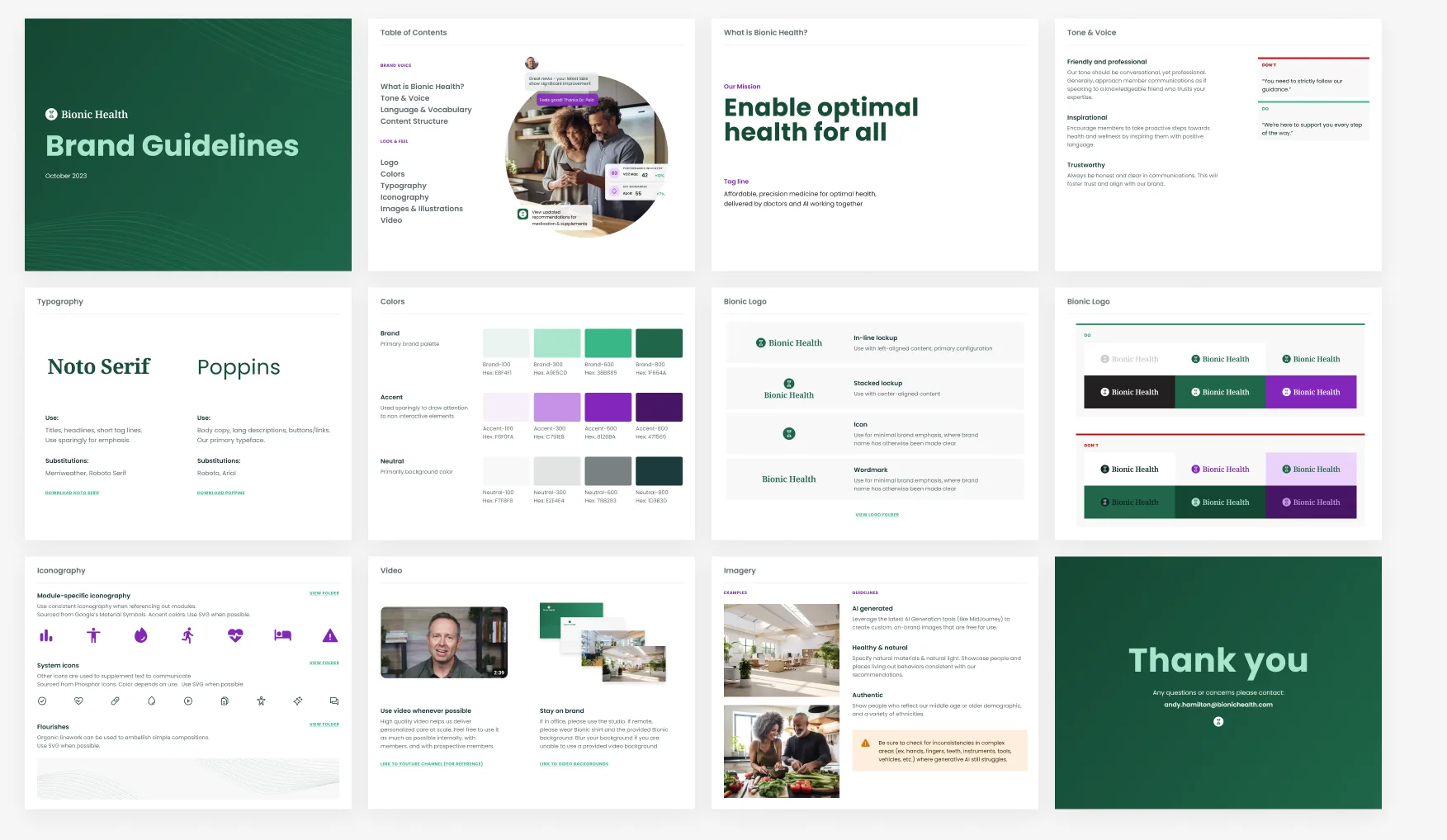Image resolution: width=1447 pixels, height=840 pixels.
Task: Select 'Content Structure' contents entry
Action: (x=414, y=121)
